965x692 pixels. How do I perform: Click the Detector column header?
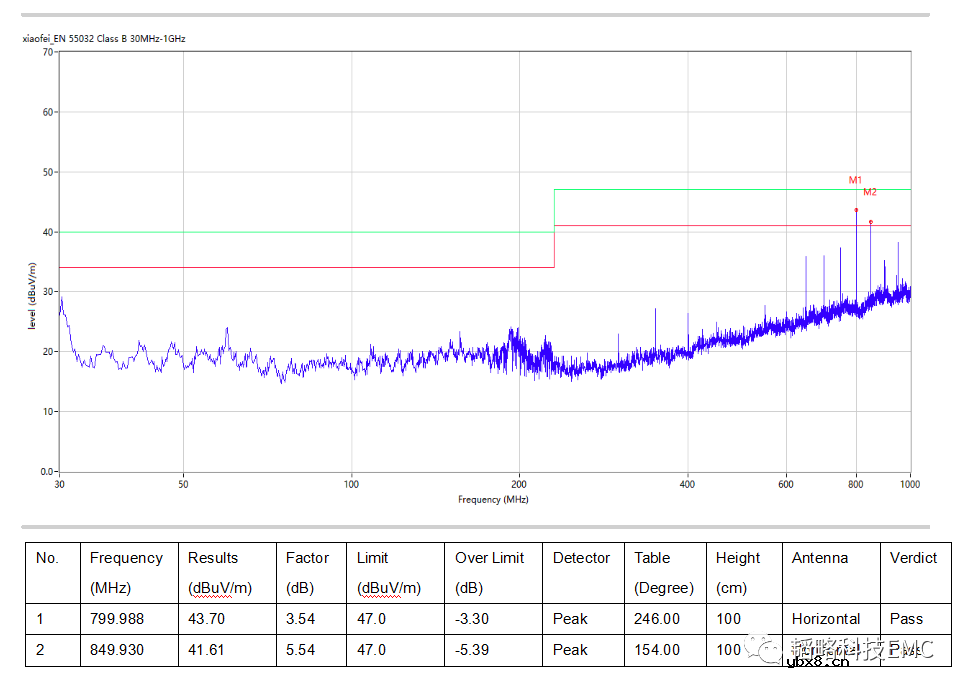click(x=581, y=558)
